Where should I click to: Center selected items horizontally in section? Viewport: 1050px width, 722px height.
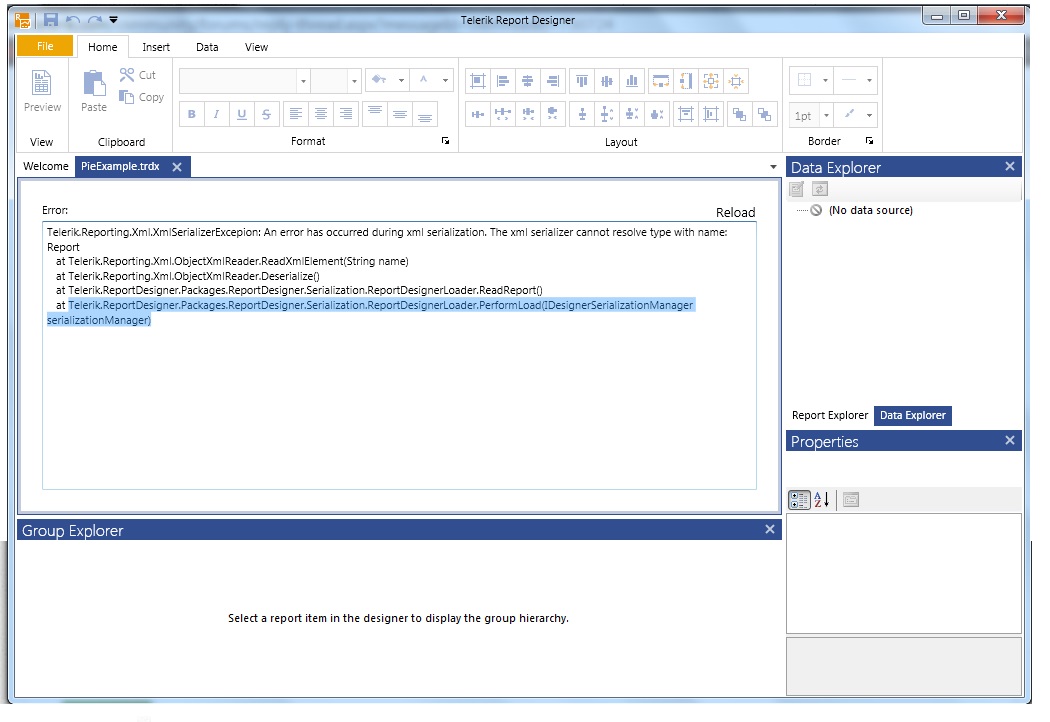[x=686, y=115]
